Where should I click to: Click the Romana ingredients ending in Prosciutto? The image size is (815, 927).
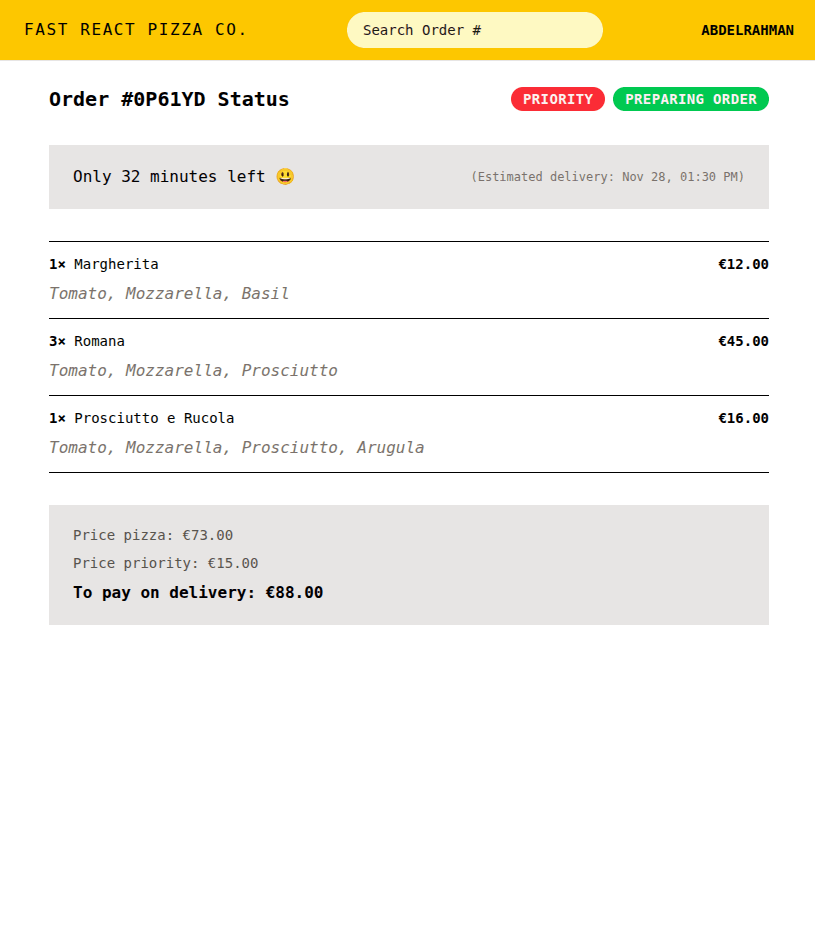coord(193,371)
